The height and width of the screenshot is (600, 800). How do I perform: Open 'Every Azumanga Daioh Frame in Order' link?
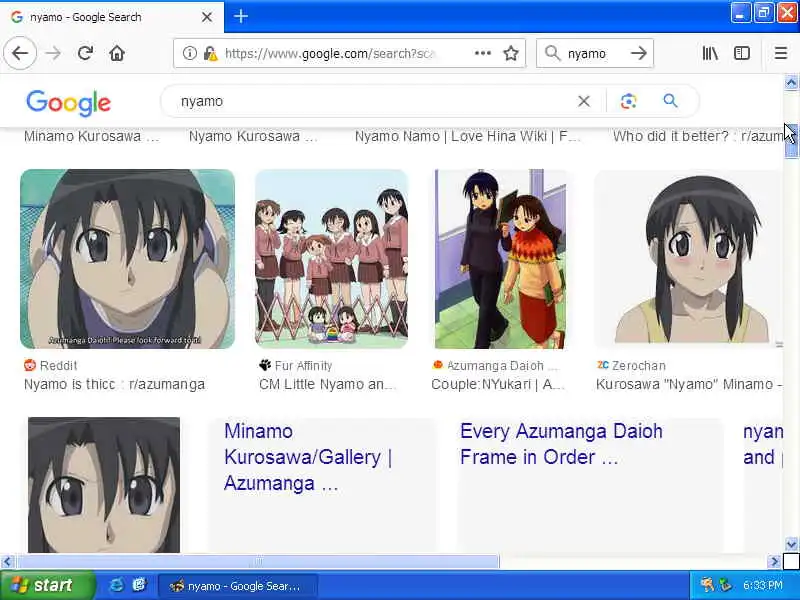pos(561,444)
